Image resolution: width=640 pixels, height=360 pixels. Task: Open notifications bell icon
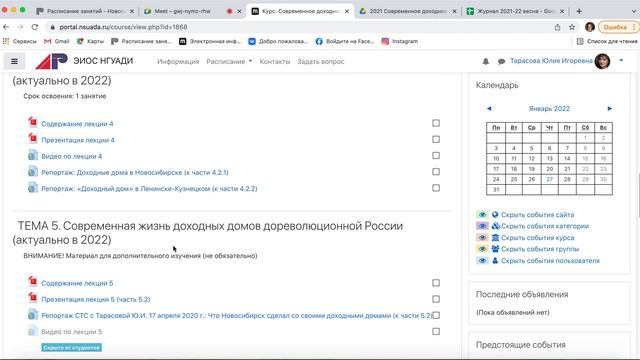coord(486,62)
